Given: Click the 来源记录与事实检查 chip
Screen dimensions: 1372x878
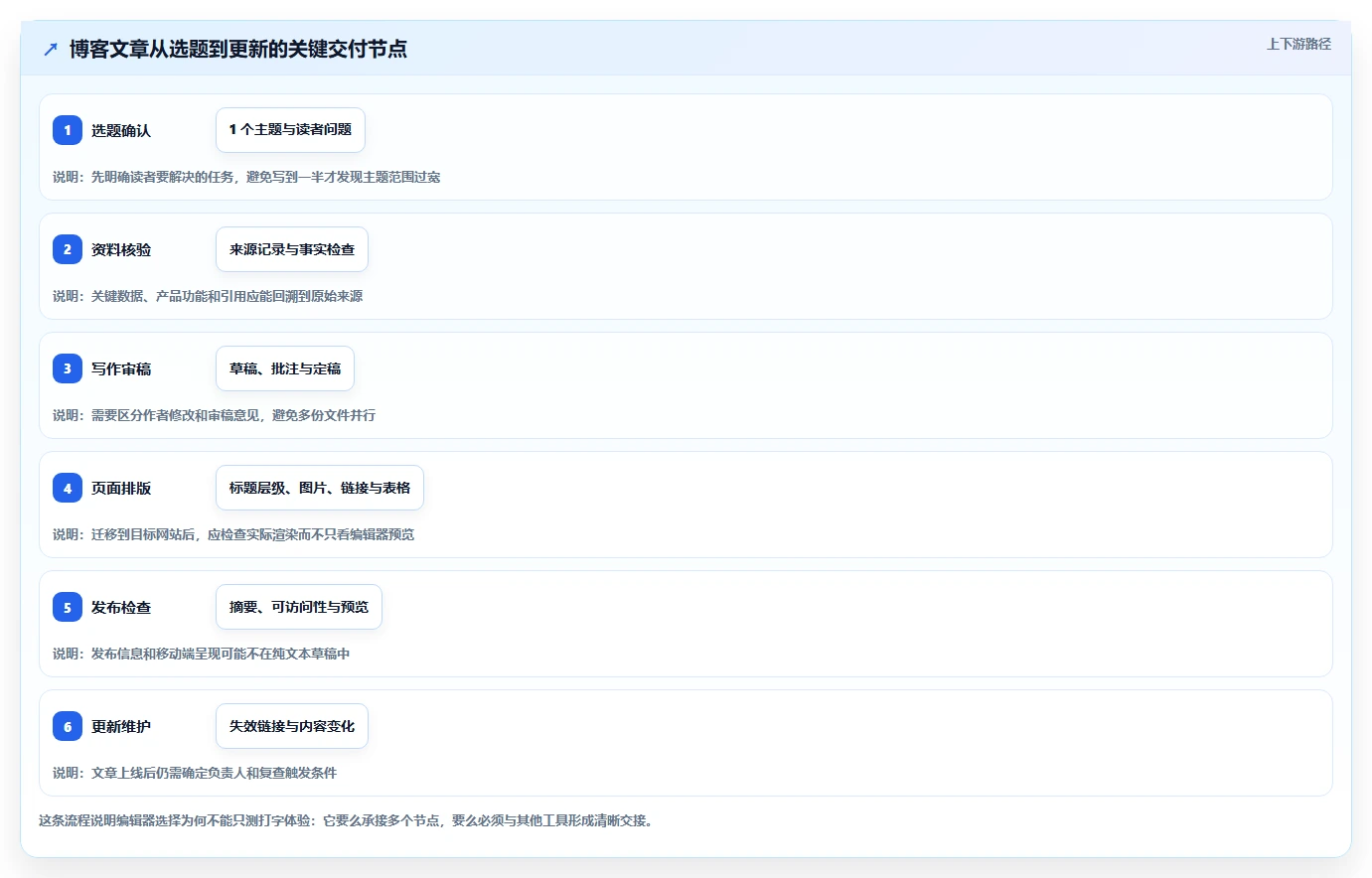Looking at the screenshot, I should (292, 249).
